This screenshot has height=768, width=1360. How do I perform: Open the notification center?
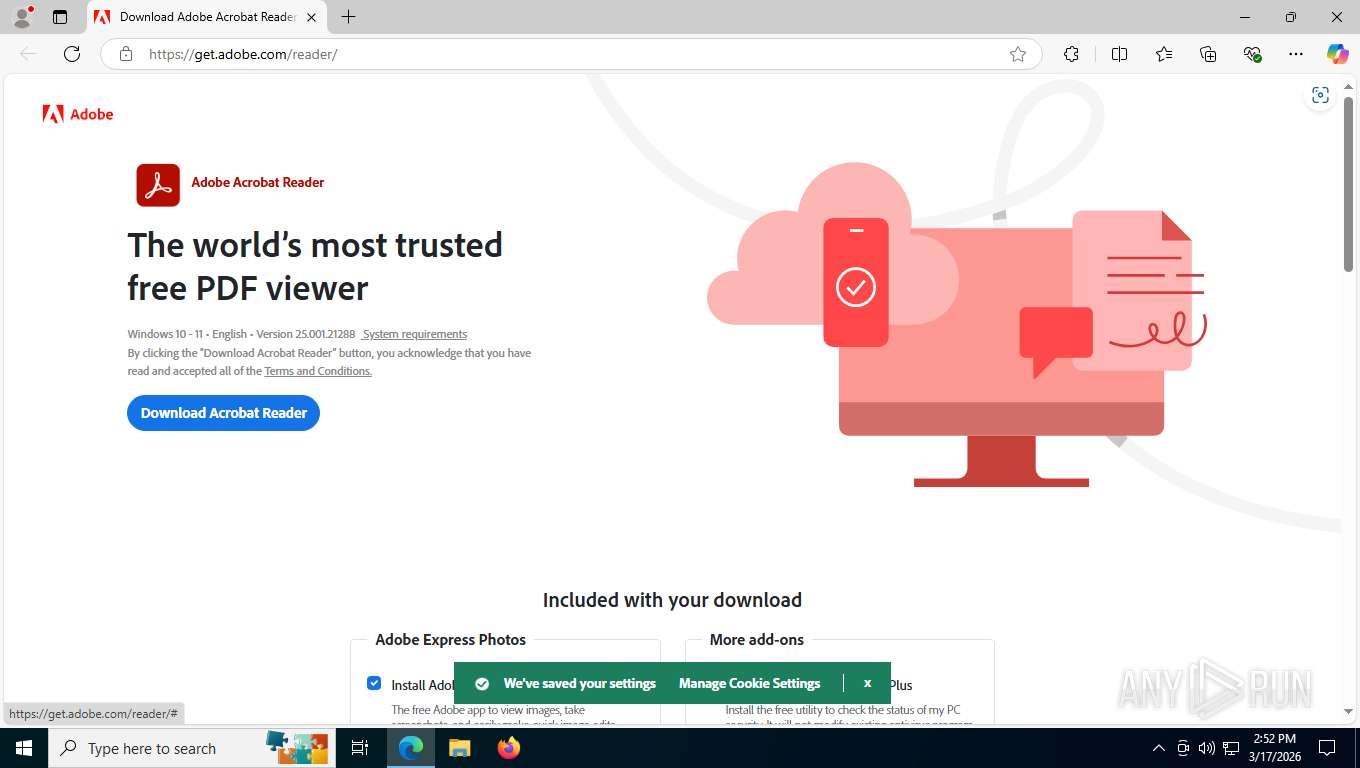click(x=1327, y=748)
